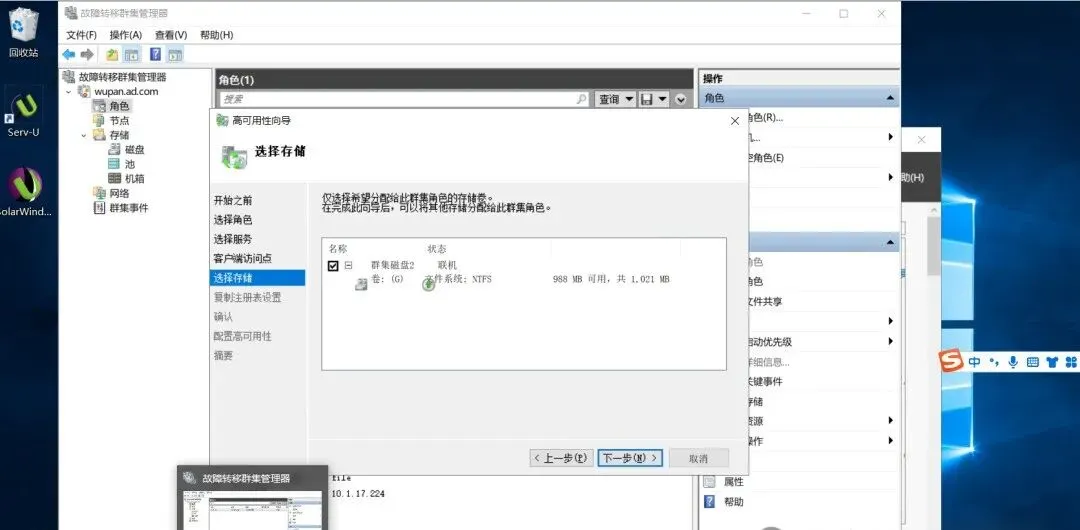Click the magnifier icon in search box
1080x530 pixels.
[581, 99]
